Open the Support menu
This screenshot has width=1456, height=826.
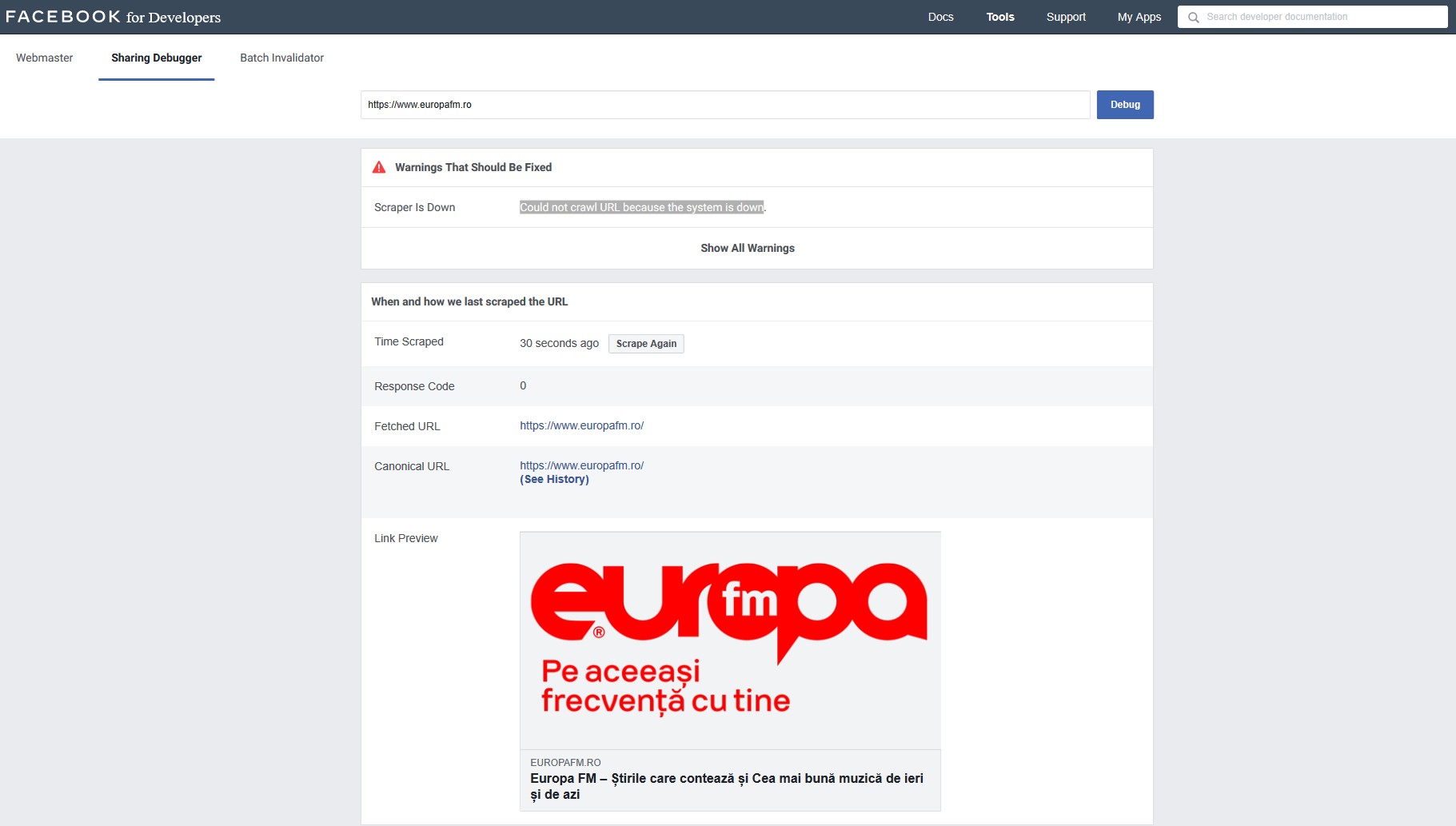pos(1066,17)
